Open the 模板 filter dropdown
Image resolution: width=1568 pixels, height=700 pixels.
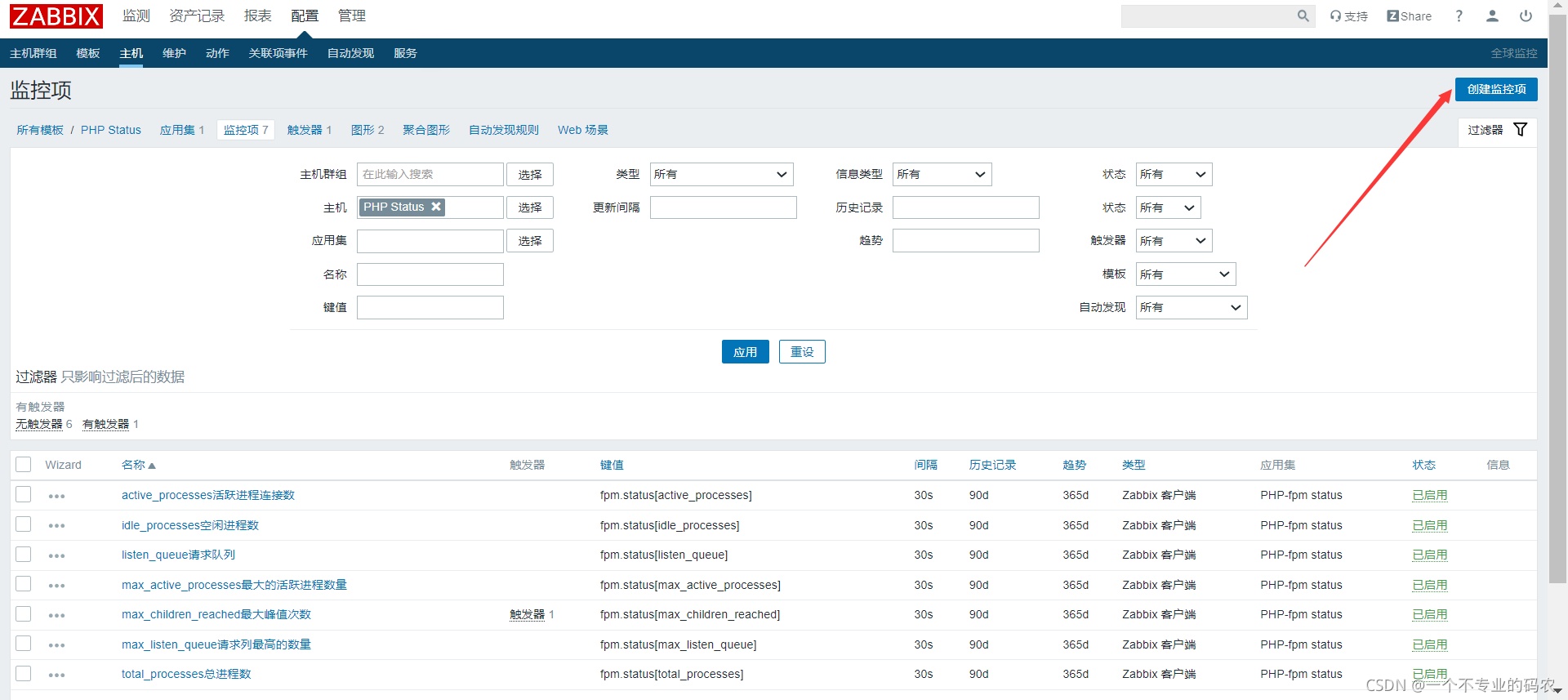pyautogui.click(x=1186, y=274)
